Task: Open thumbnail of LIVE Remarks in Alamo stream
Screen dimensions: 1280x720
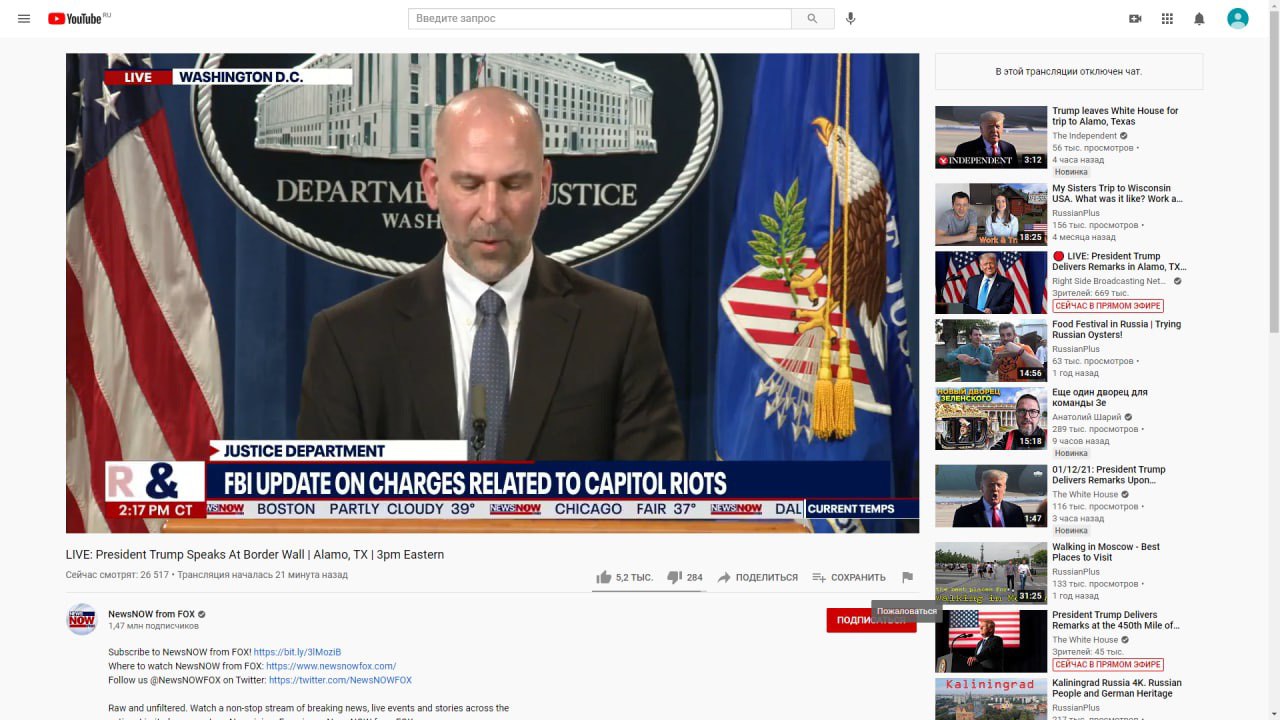Action: 991,282
